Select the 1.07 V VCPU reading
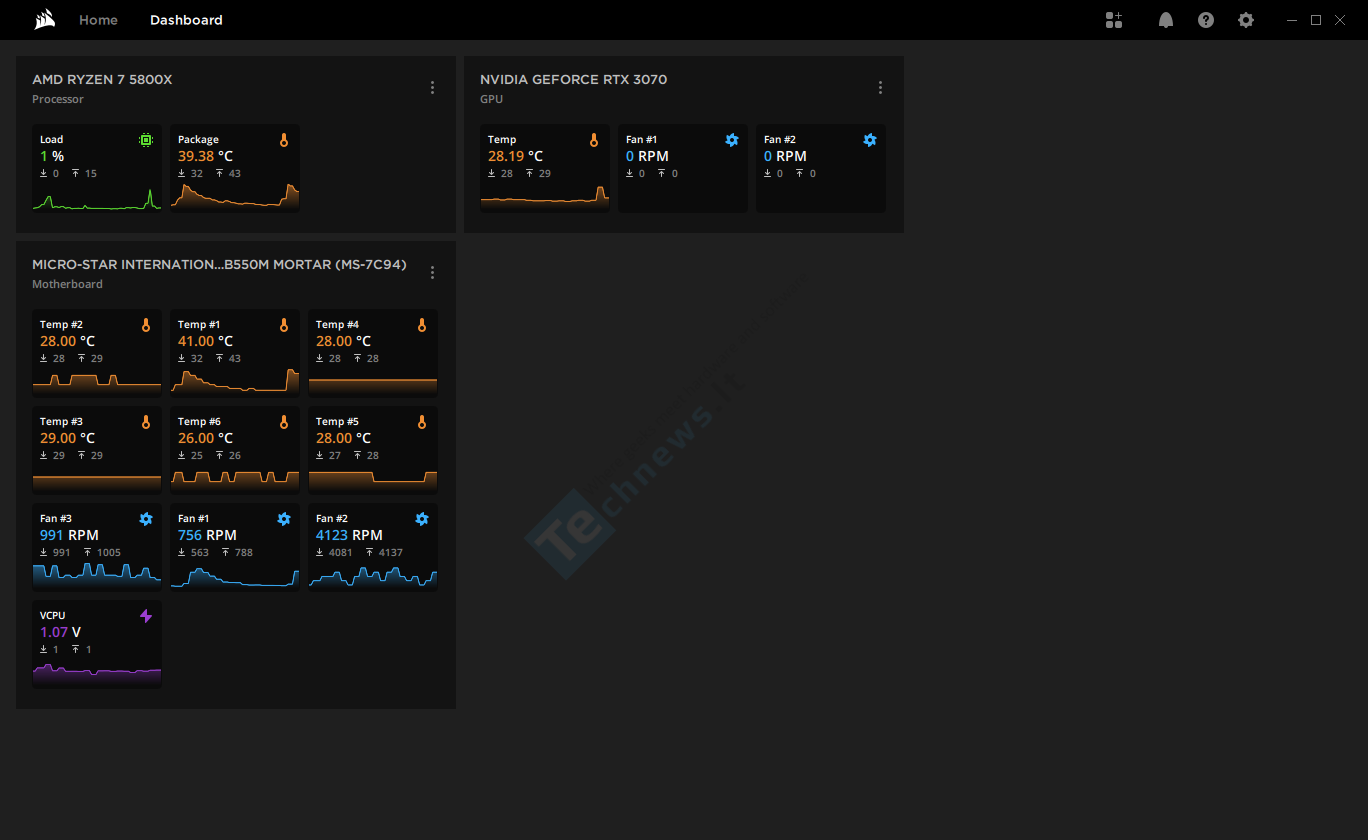The height and width of the screenshot is (840, 1368). tap(60, 632)
